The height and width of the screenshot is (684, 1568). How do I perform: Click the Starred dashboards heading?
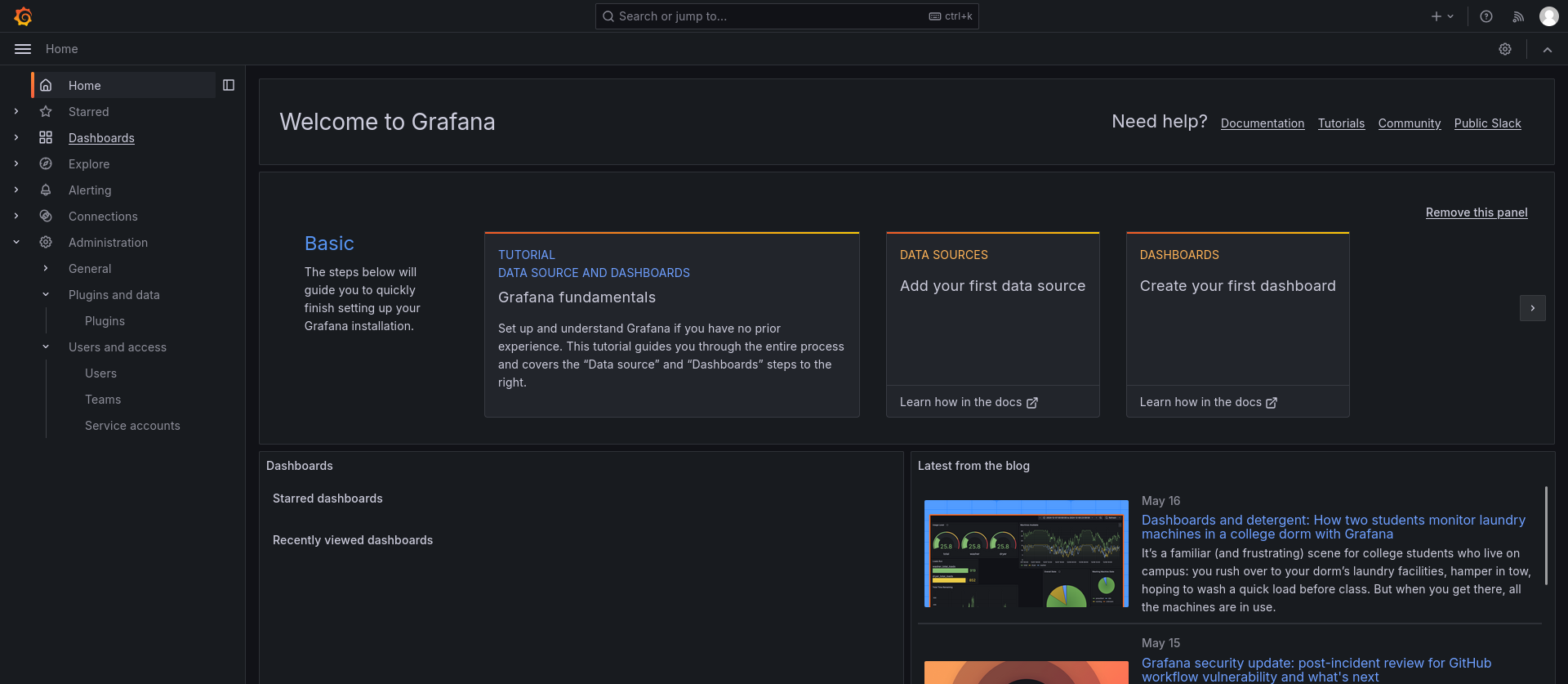point(327,498)
